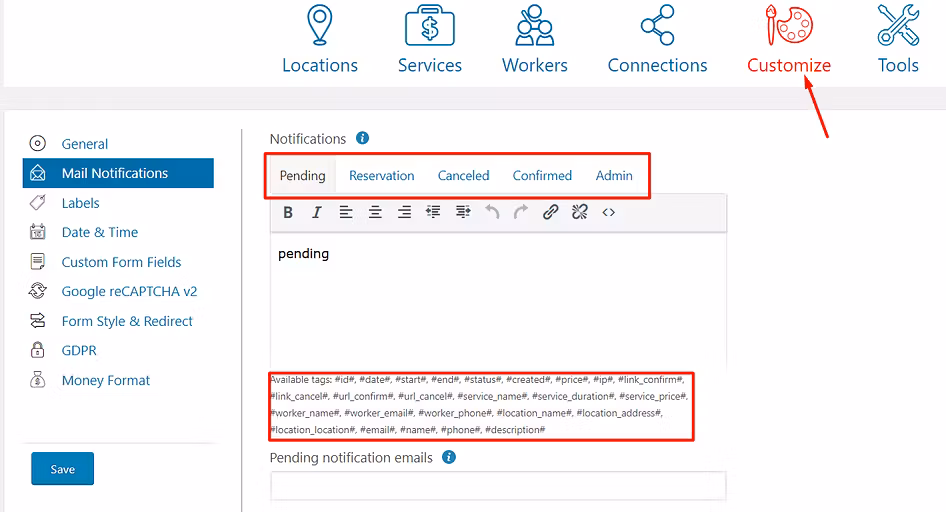Click the info icon beside Notifications
This screenshot has height=512, width=946.
363,139
